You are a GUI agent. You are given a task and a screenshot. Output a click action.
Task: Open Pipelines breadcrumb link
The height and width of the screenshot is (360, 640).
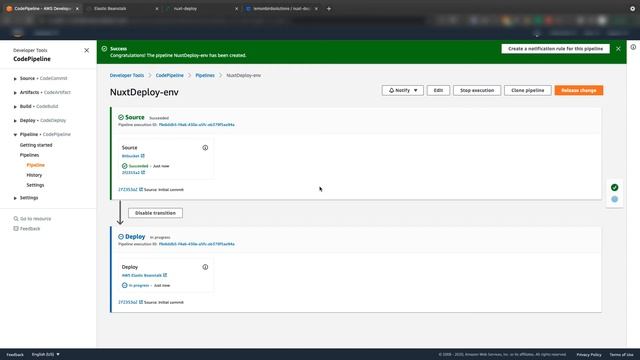(x=205, y=75)
